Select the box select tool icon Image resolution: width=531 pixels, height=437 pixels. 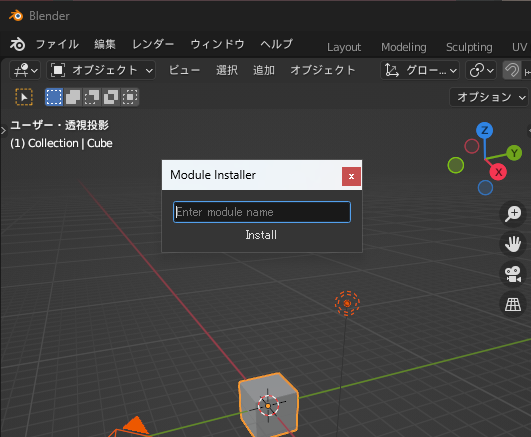pyautogui.click(x=24, y=97)
